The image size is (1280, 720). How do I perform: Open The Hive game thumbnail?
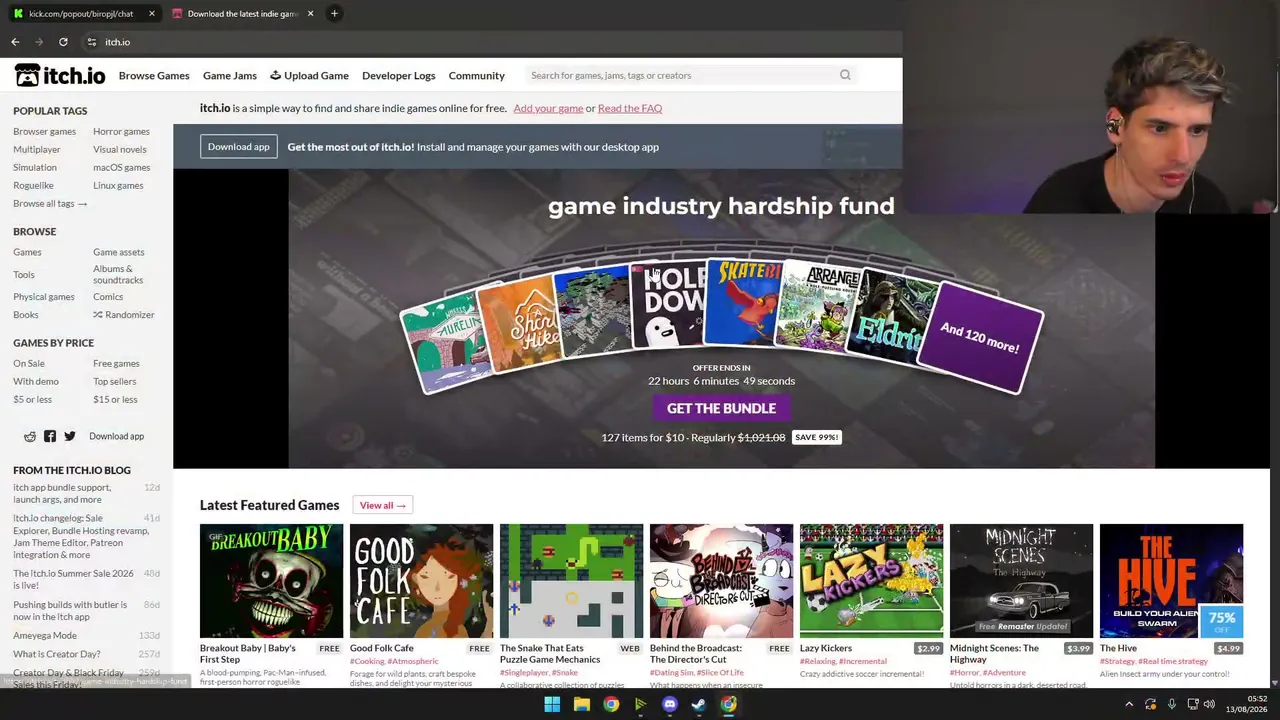pos(1171,580)
